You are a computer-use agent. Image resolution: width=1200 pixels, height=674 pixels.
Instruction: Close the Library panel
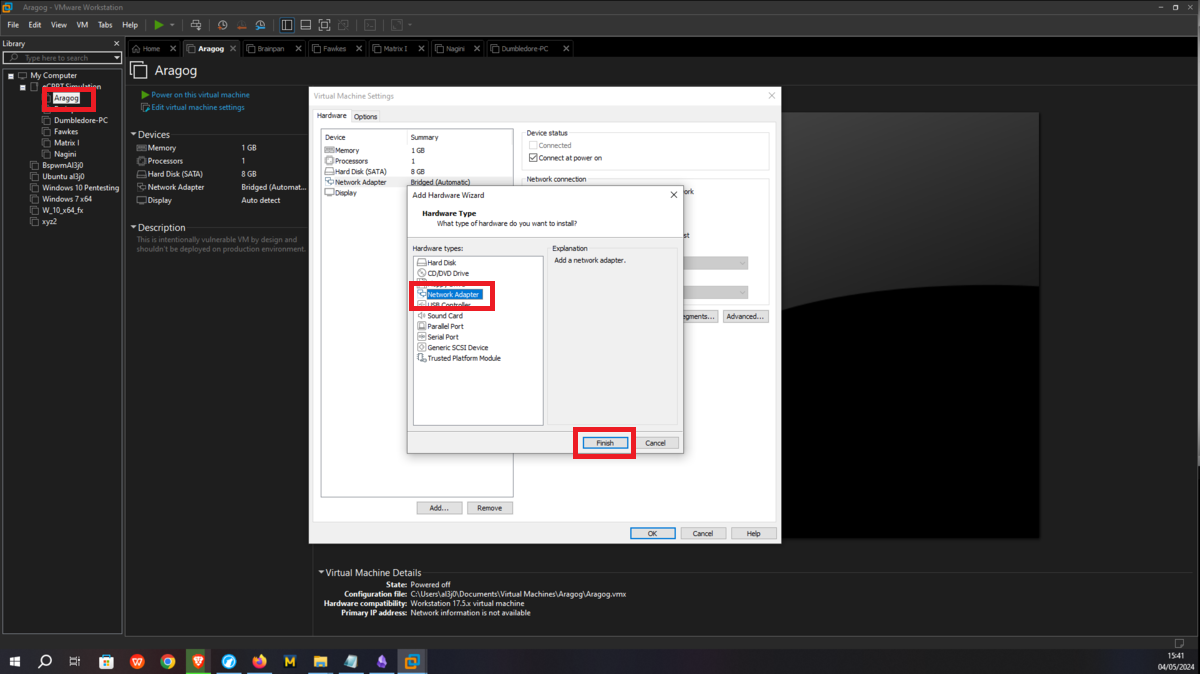(117, 44)
